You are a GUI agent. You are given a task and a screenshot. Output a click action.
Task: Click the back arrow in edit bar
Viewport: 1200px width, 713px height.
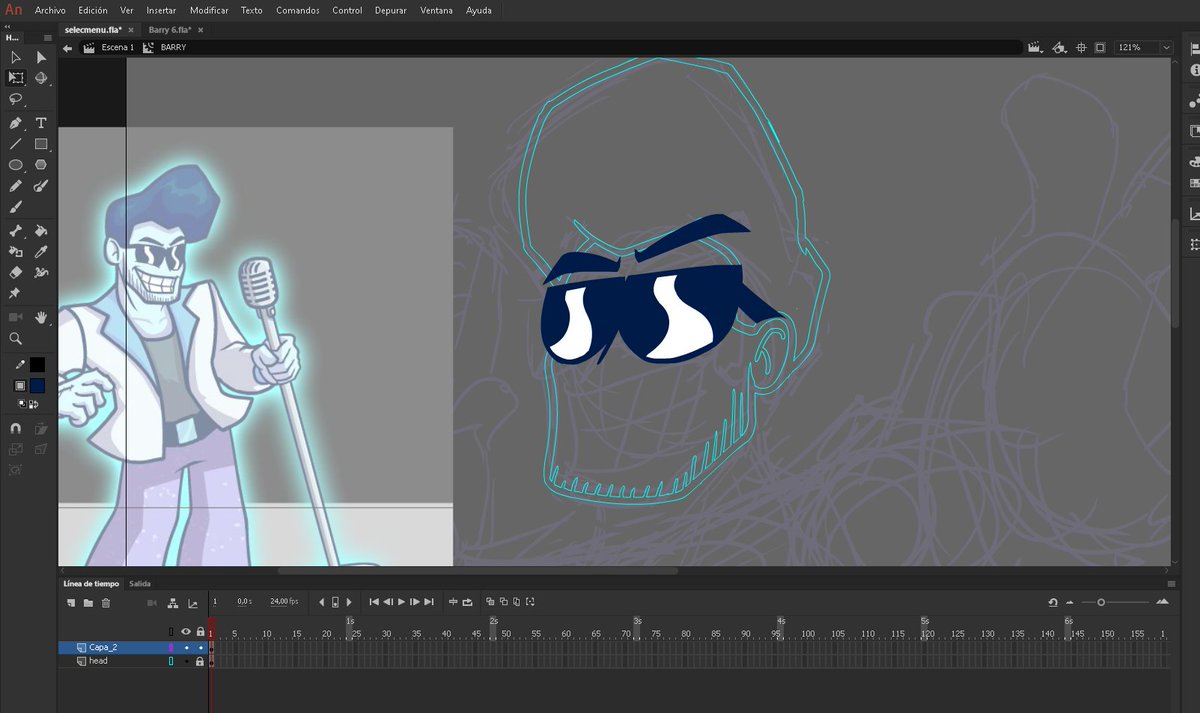67,47
